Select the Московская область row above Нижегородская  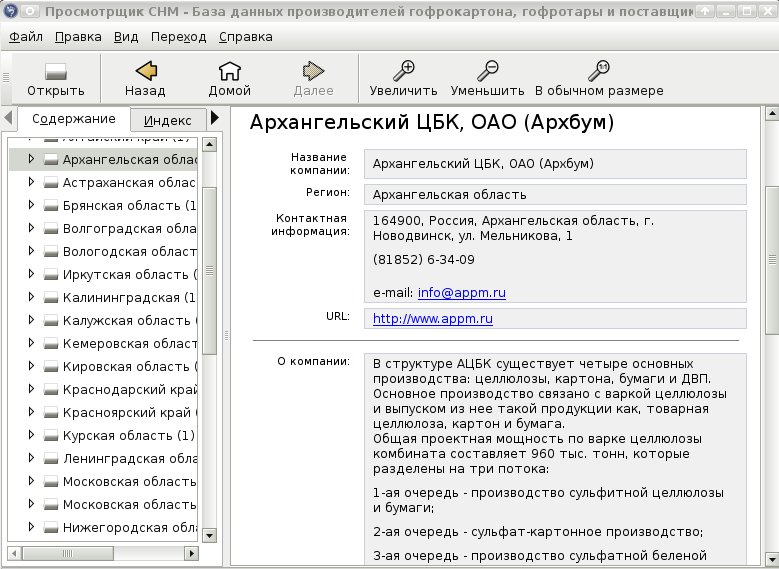(103, 504)
